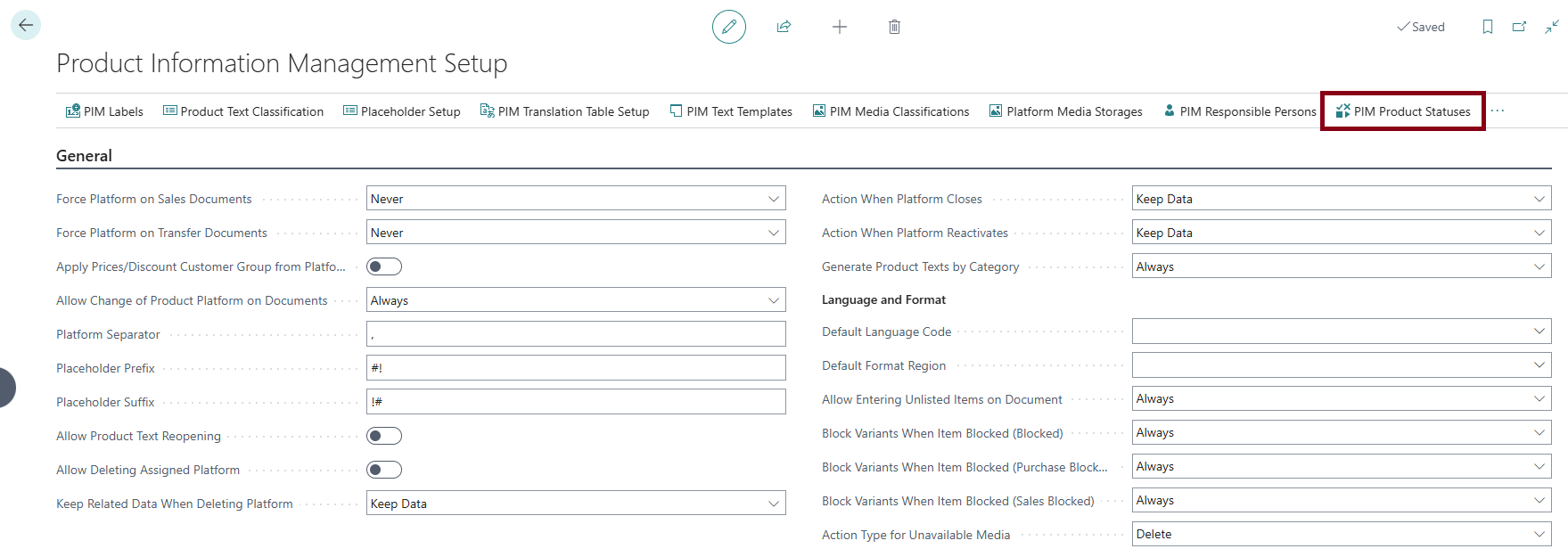Screen dimensions: 1568x557
Task: Toggle Allow Product Text Reopening switch
Action: coord(384,436)
